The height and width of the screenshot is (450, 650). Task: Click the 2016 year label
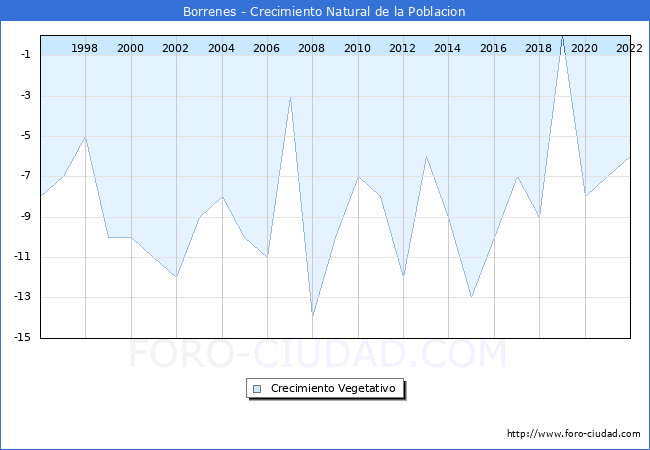tap(493, 48)
